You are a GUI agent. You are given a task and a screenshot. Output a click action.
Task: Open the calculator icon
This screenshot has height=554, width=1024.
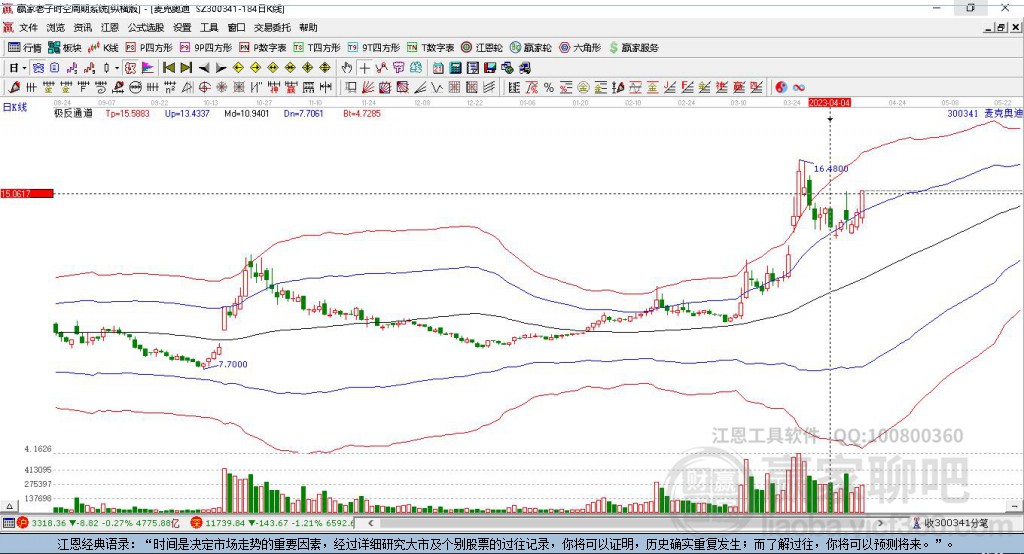pos(455,68)
